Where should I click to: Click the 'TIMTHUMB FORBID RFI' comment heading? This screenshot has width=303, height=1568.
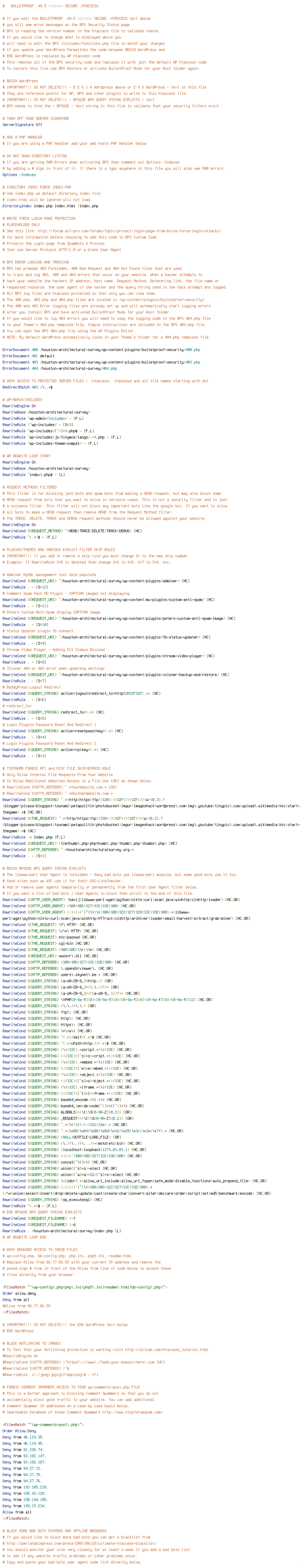pyautogui.click(x=56, y=769)
